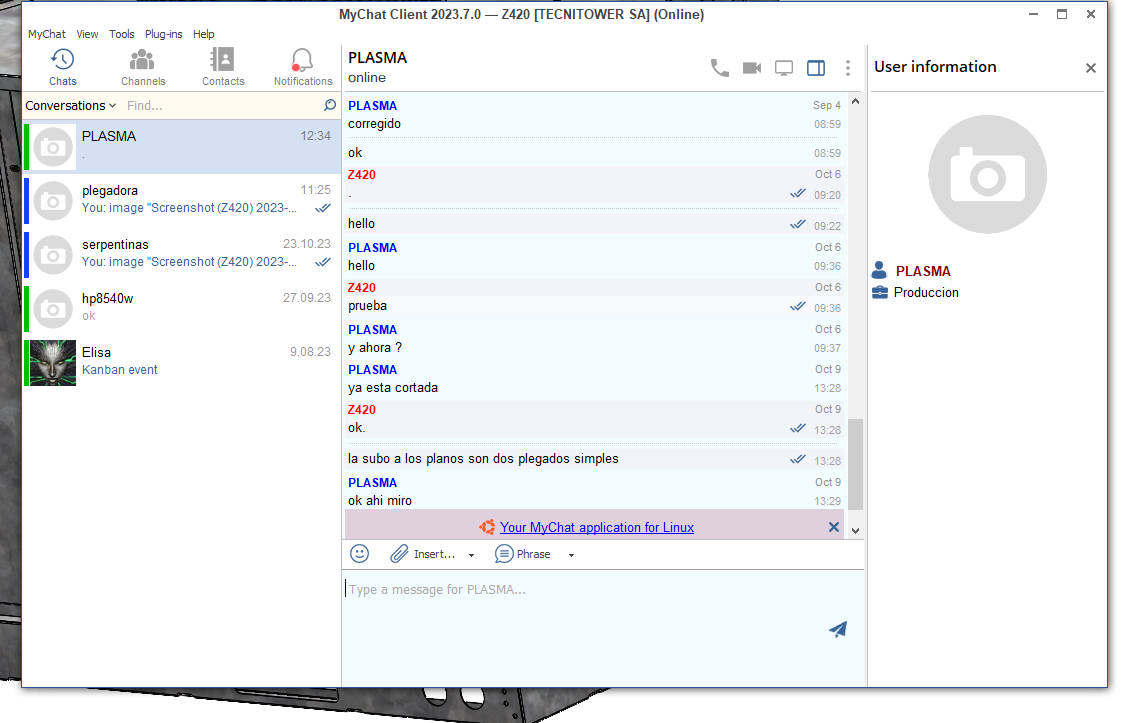
Task: Open the Your MyChat application for Linux link
Action: 597,527
